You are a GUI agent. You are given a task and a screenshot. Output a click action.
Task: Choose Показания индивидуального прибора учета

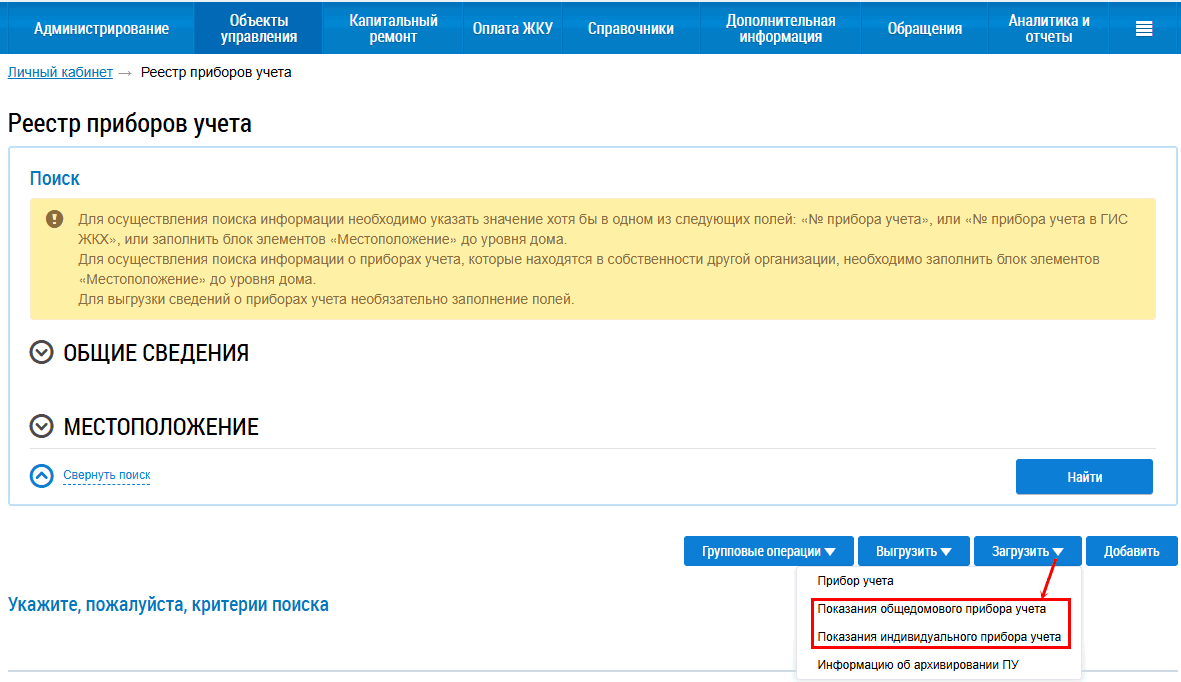[938, 636]
